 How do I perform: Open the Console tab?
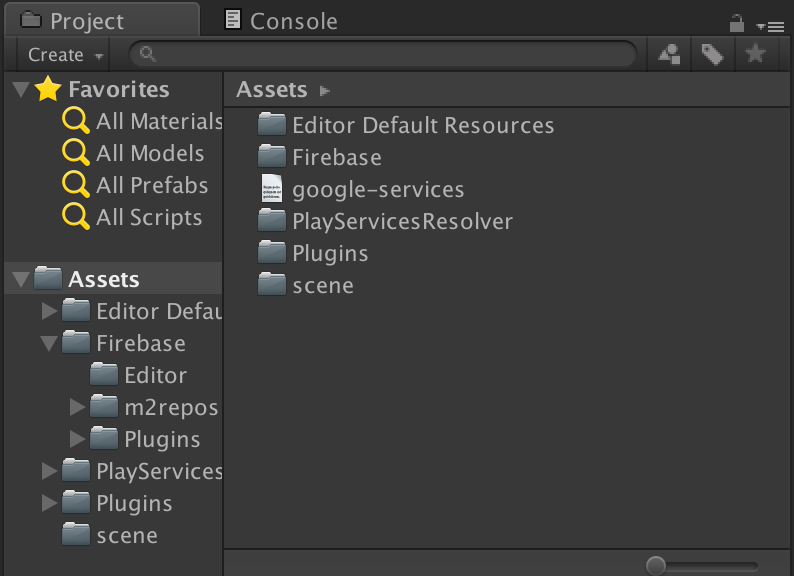click(x=281, y=21)
